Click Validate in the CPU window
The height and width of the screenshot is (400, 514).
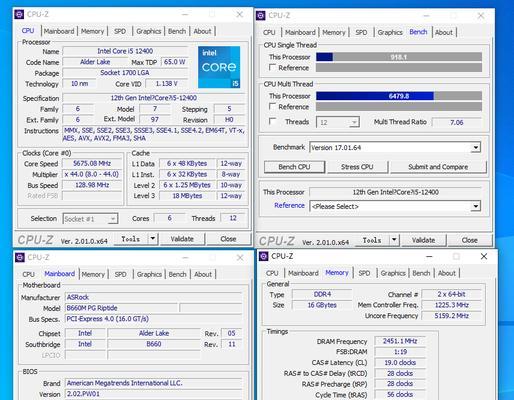tap(182, 239)
